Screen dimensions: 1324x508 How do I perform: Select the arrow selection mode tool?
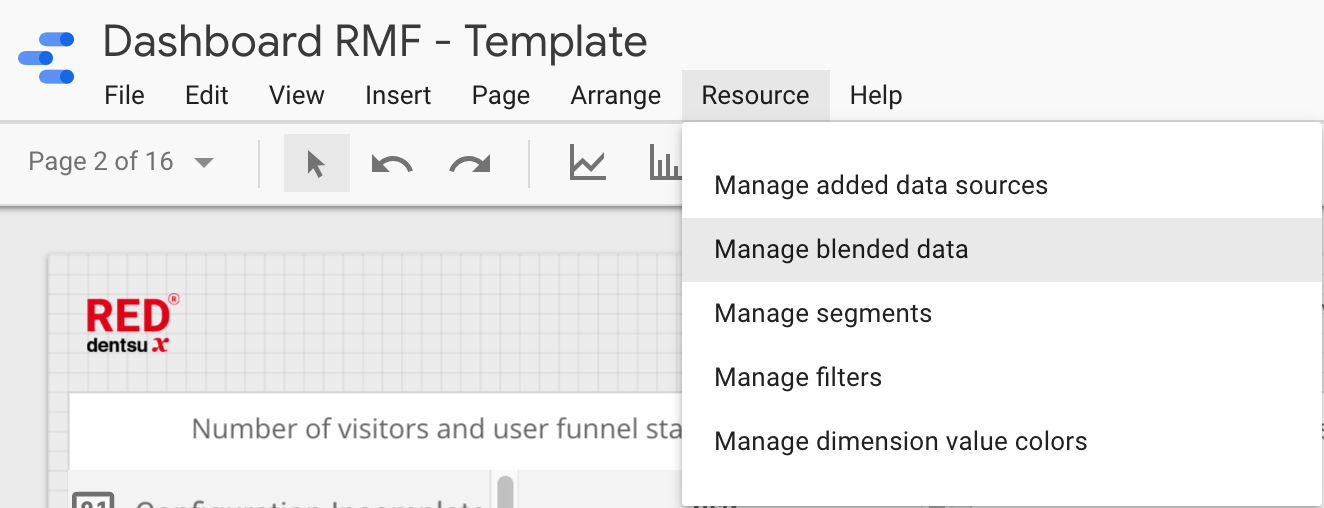(316, 163)
